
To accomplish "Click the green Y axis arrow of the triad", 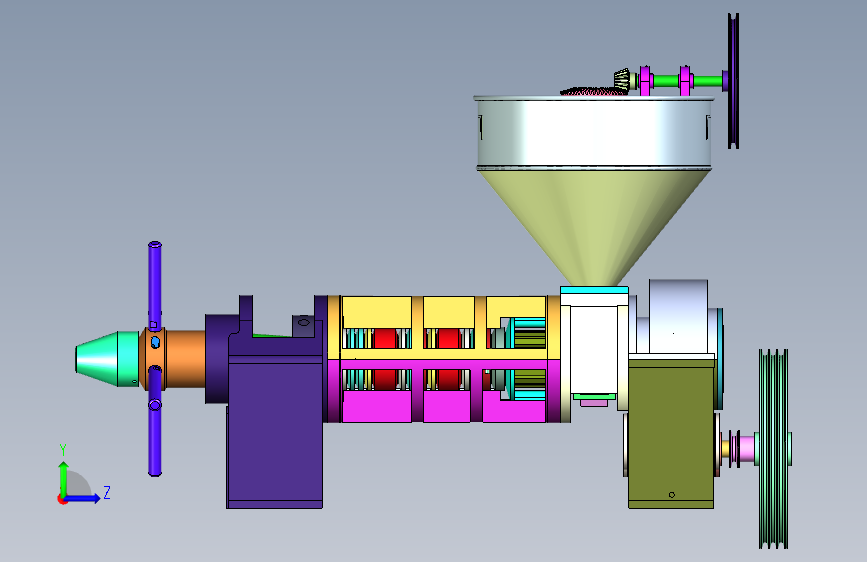I will (64, 478).
